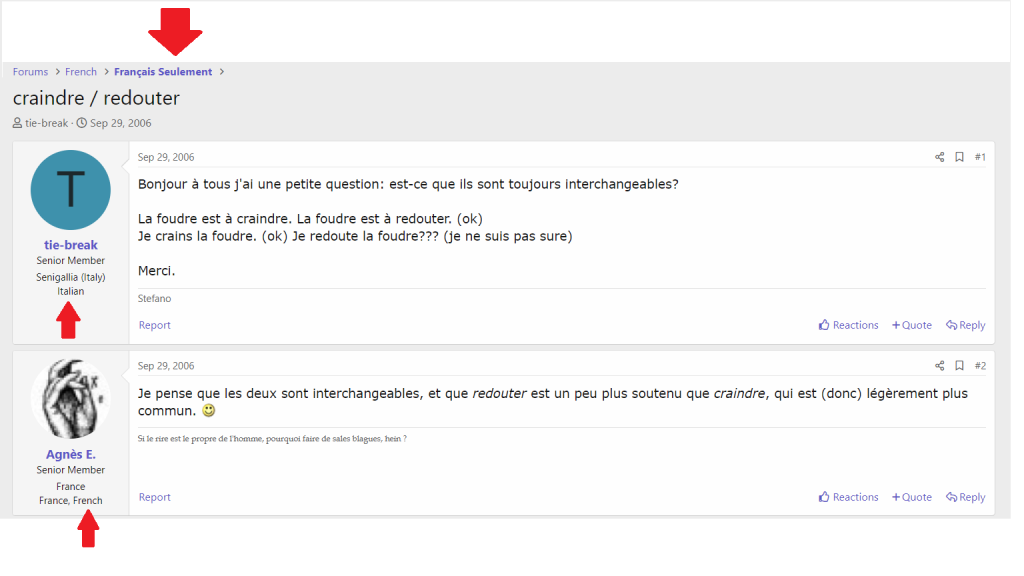Open tie-break's username link in the sidebar
This screenshot has width=1024, height=576.
coord(70,245)
